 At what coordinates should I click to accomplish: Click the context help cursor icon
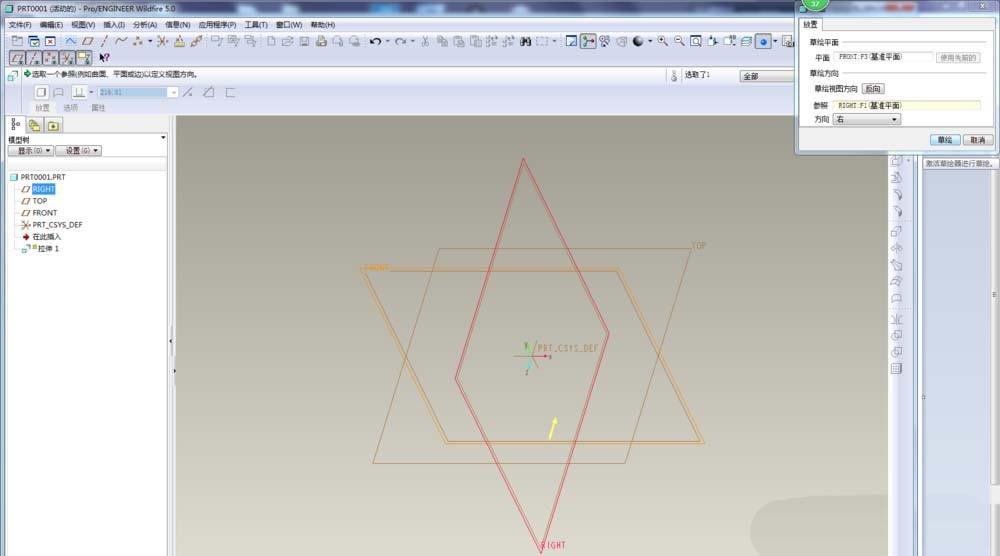105,58
